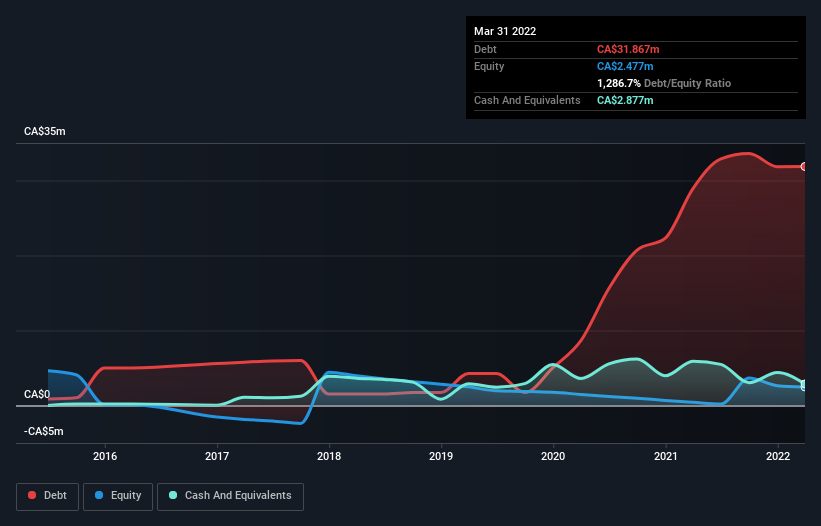
Task: Click the 2017 x-axis year label
Action: pos(217,456)
